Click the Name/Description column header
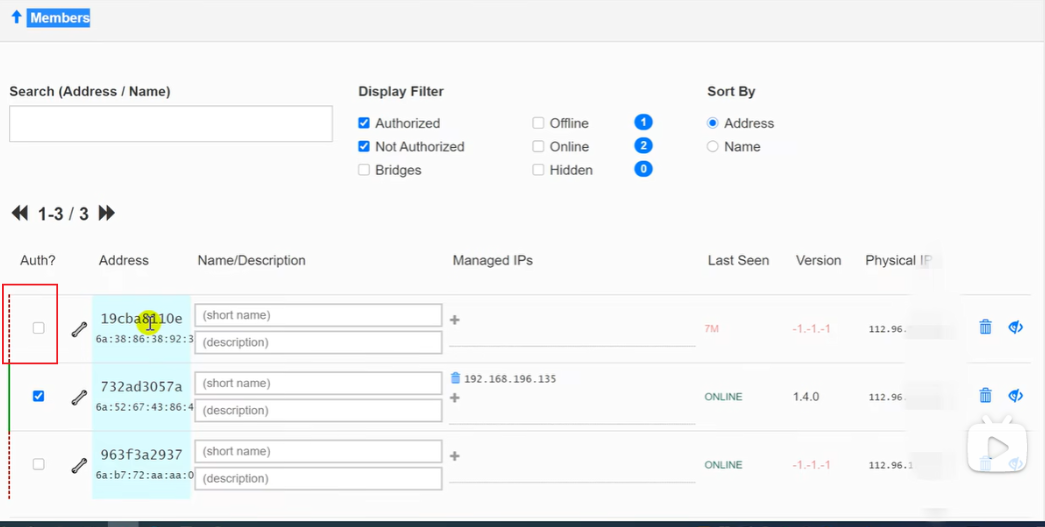This screenshot has width=1045, height=527. [251, 261]
